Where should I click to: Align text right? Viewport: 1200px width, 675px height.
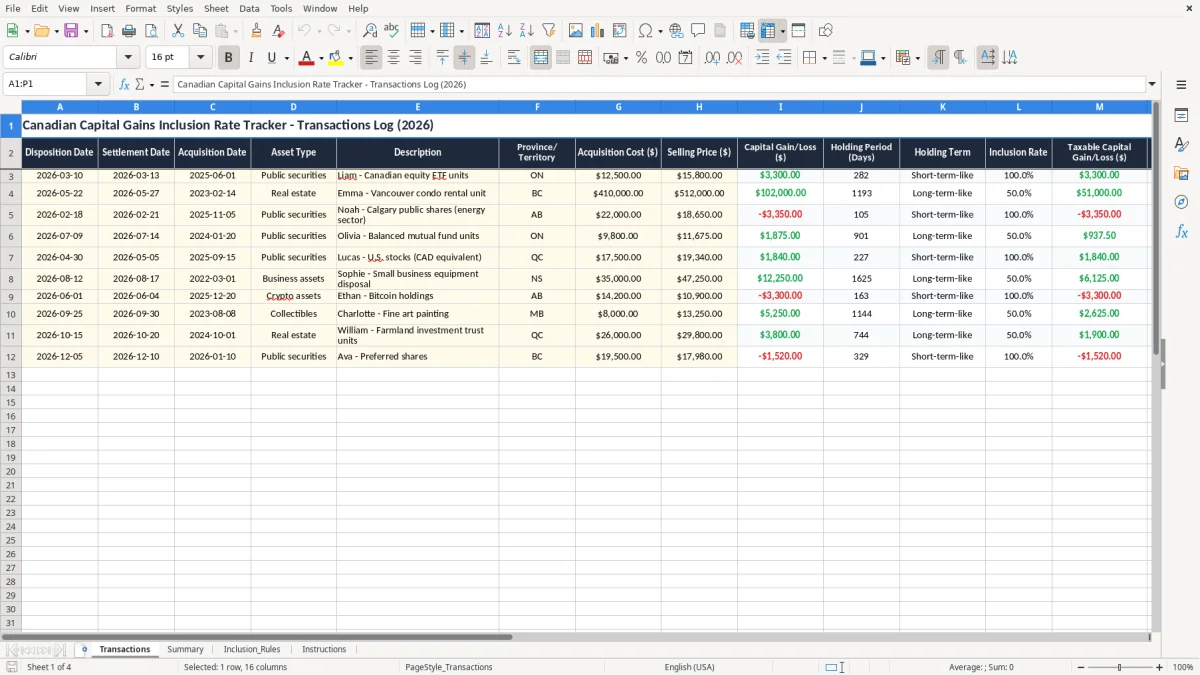click(416, 58)
